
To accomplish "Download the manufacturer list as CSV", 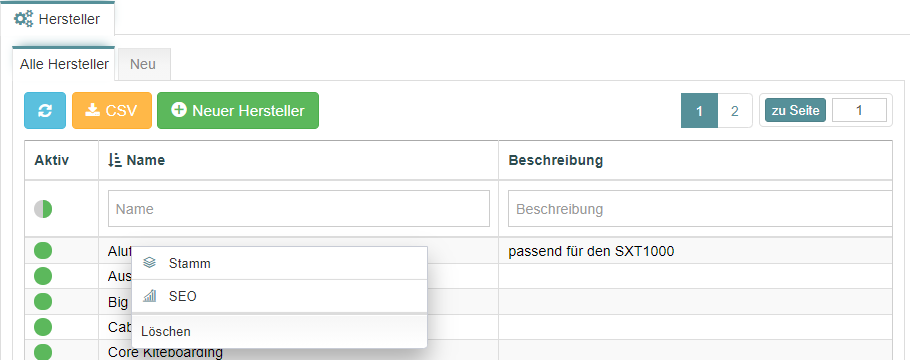I will click(x=112, y=110).
